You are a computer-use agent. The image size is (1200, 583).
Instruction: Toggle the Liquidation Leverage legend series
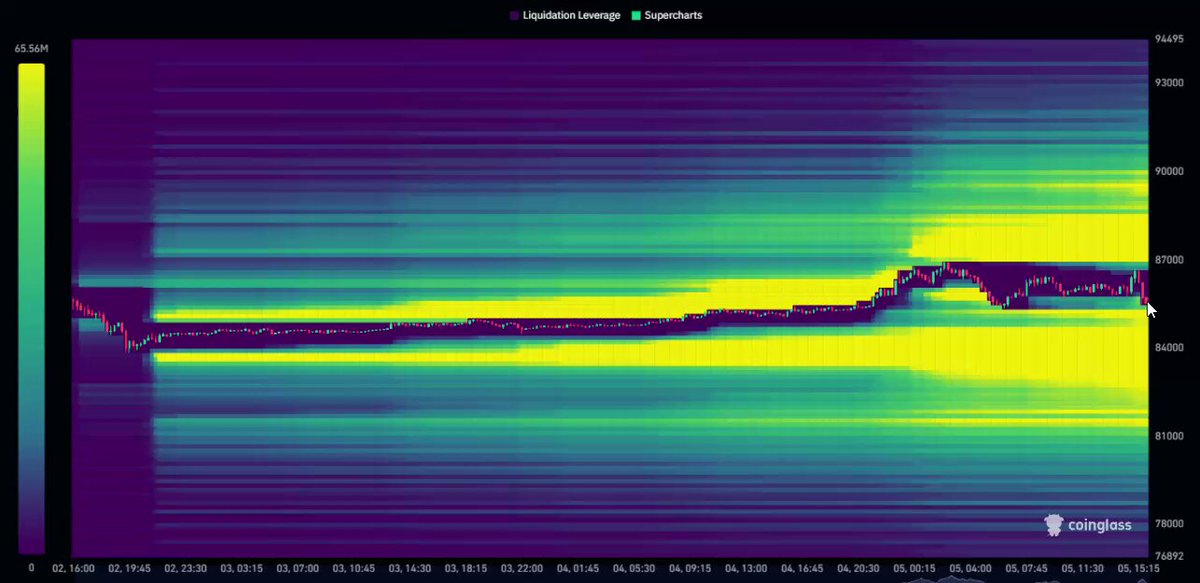565,16
